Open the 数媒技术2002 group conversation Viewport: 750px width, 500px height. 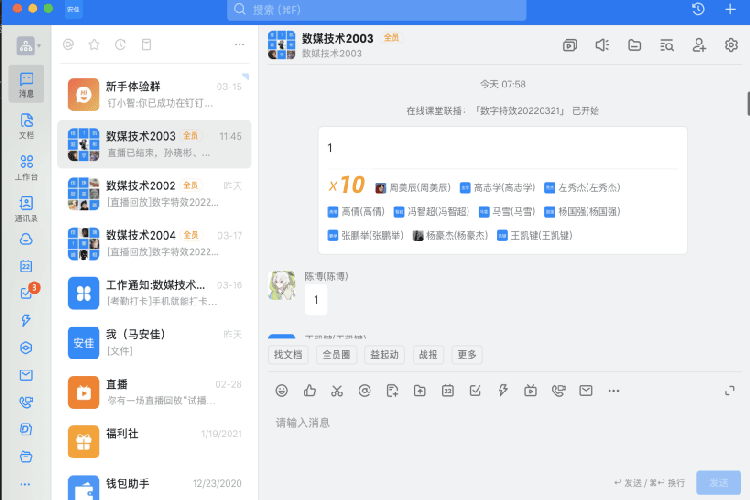click(x=154, y=194)
